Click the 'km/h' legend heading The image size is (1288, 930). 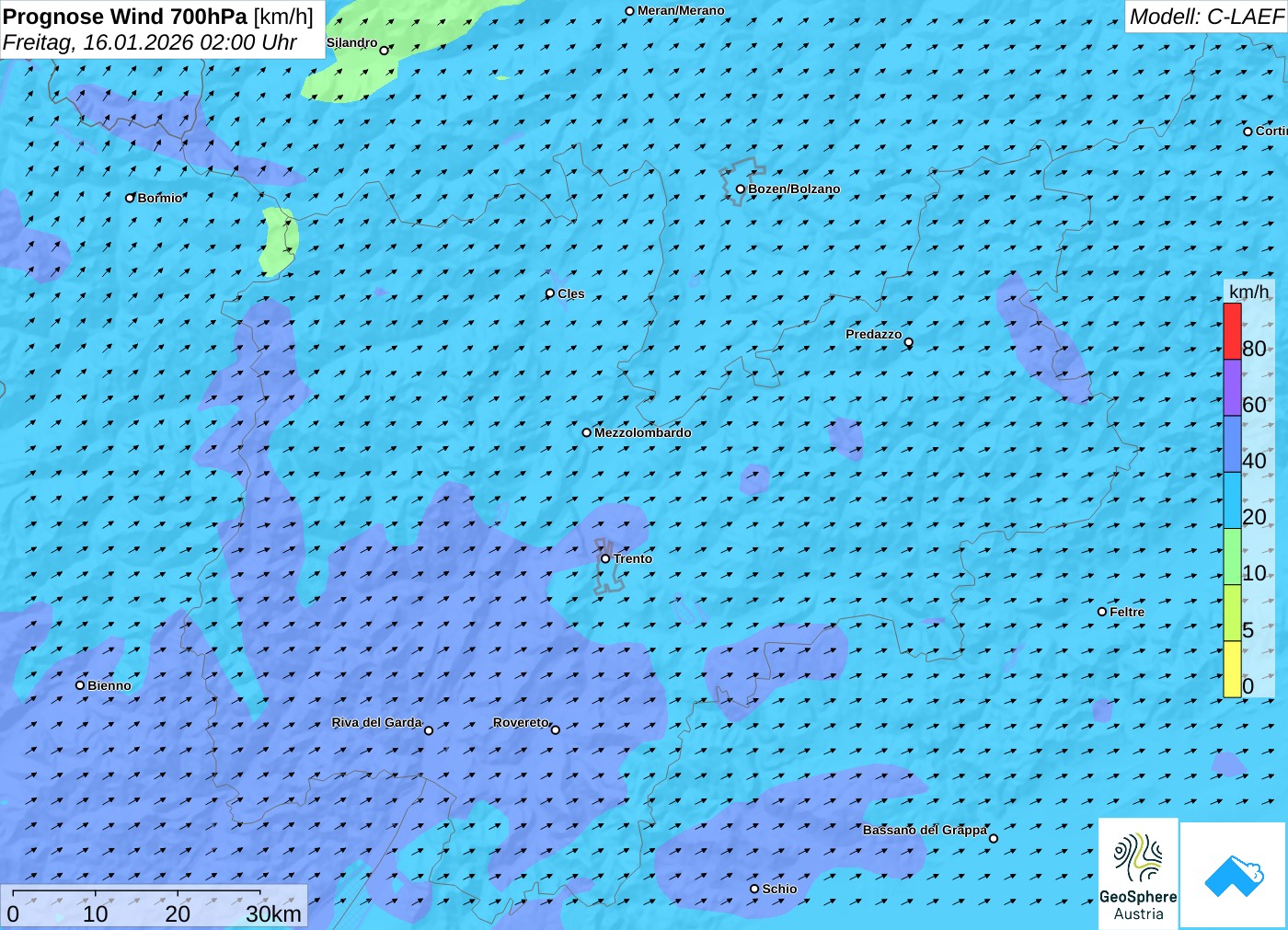click(x=1248, y=292)
